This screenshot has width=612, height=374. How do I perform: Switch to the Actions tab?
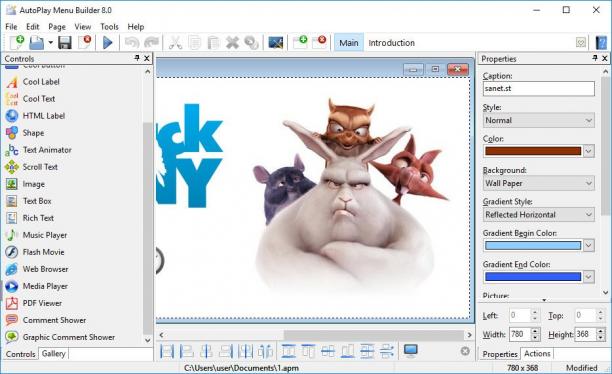click(537, 354)
